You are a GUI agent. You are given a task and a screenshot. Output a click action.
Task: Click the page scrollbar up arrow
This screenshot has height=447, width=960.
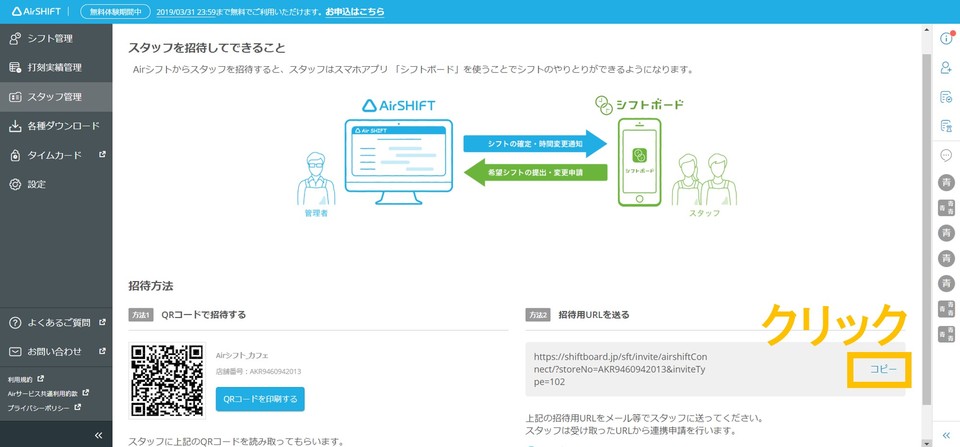pos(926,29)
